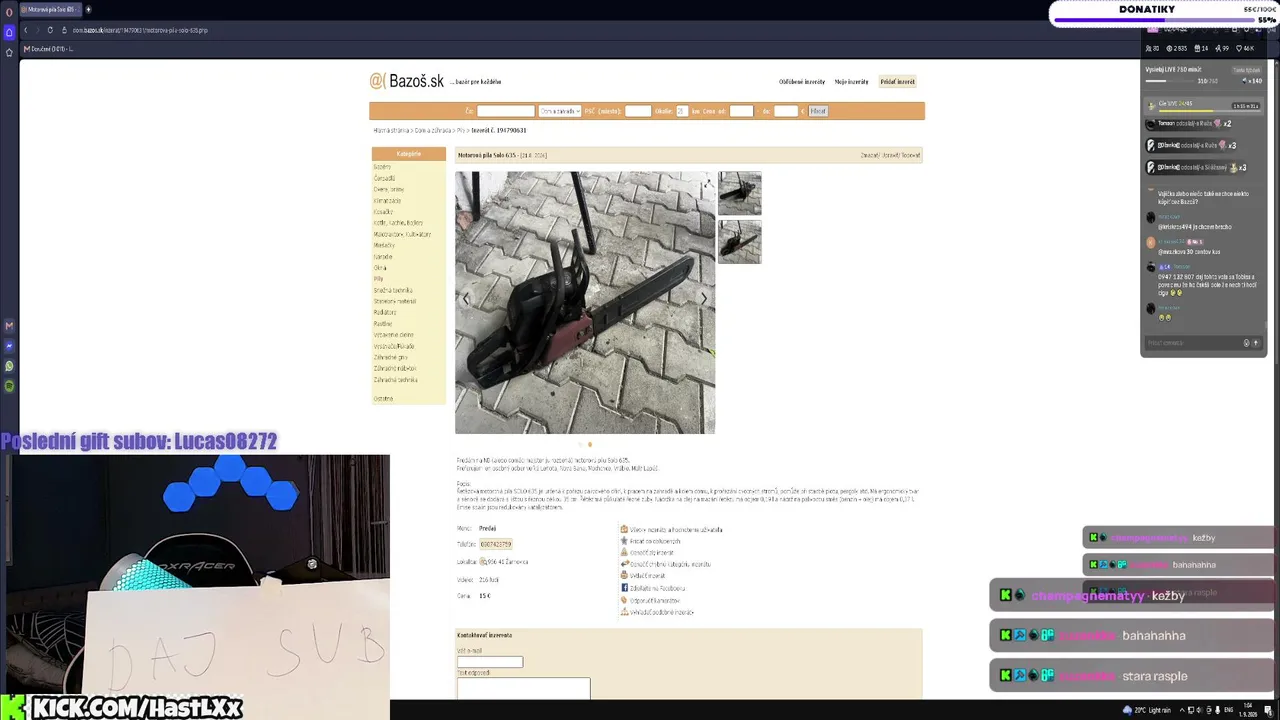1280x720 pixels.
Task: Click the user's all-ads icon
Action: 624,529
